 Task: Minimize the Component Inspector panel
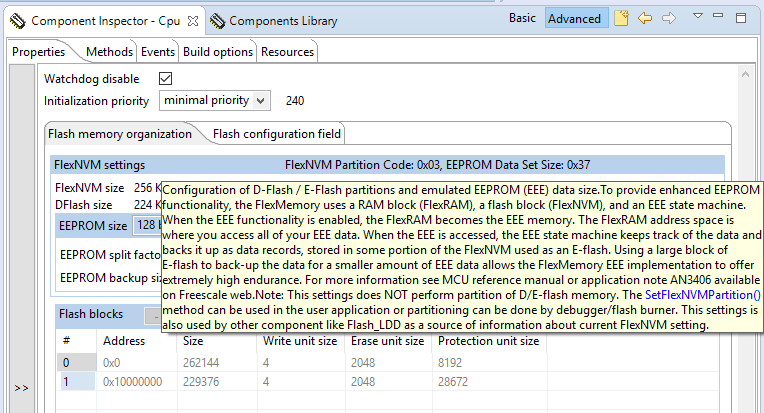pyautogui.click(x=718, y=16)
